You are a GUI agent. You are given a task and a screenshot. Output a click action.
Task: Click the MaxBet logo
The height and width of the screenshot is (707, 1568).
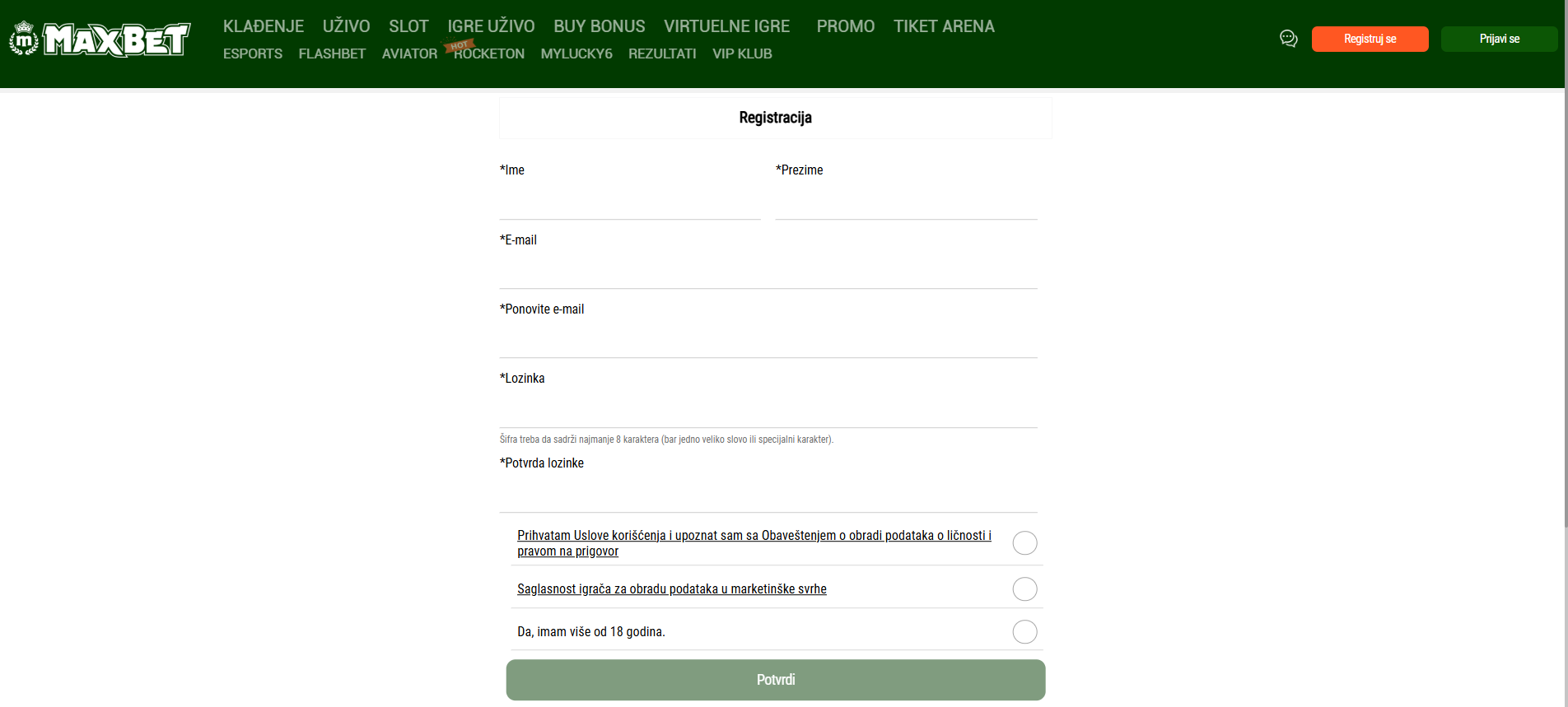click(100, 39)
